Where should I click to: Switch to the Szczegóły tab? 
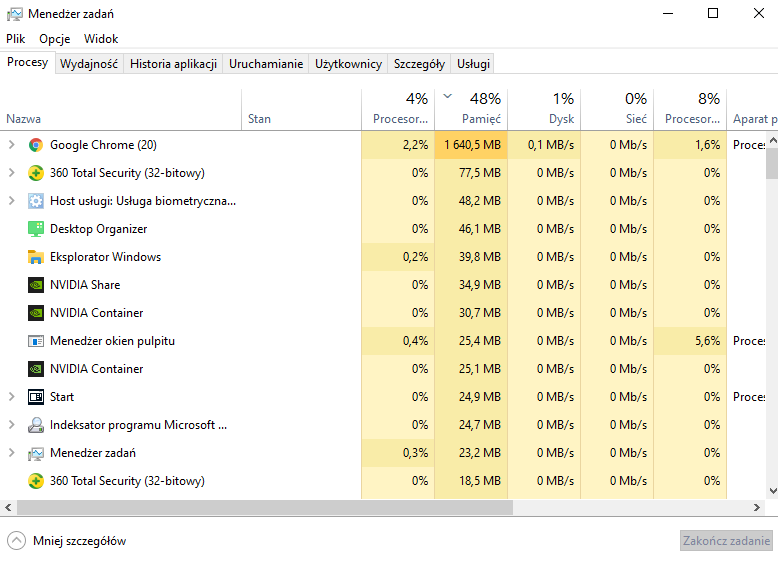pos(419,64)
